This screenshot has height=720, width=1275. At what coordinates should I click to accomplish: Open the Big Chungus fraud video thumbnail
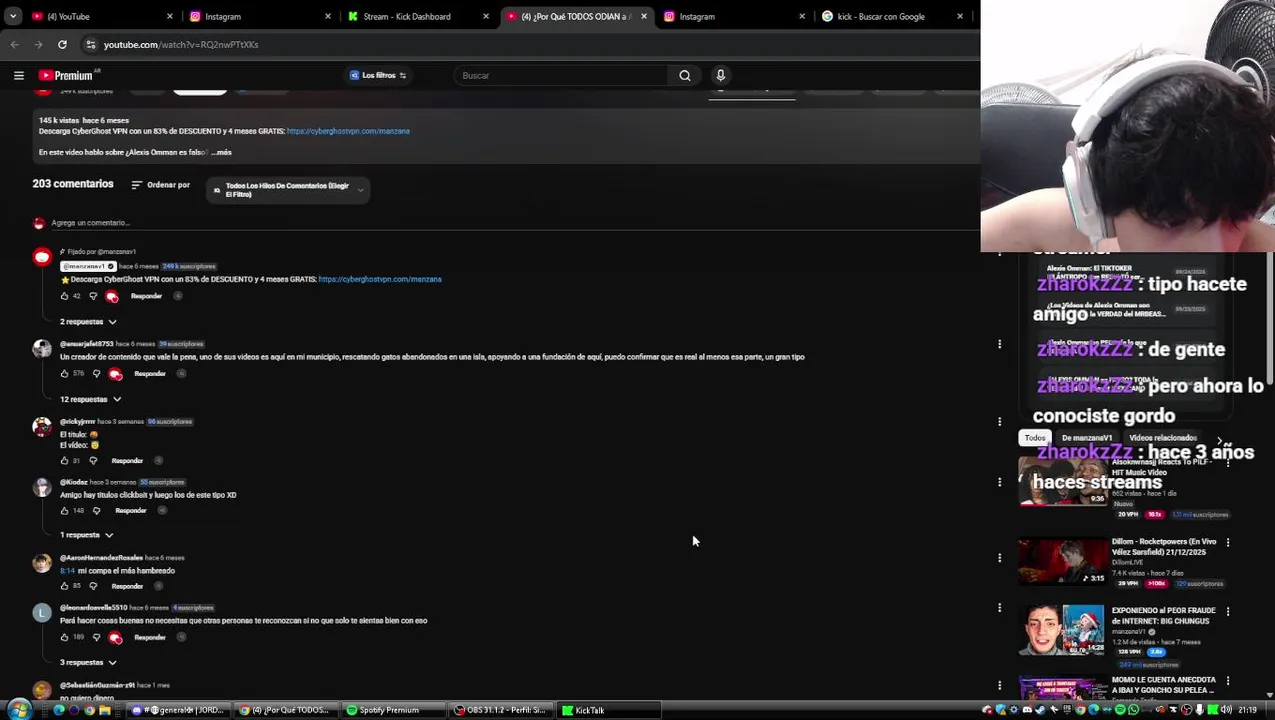[1062, 630]
